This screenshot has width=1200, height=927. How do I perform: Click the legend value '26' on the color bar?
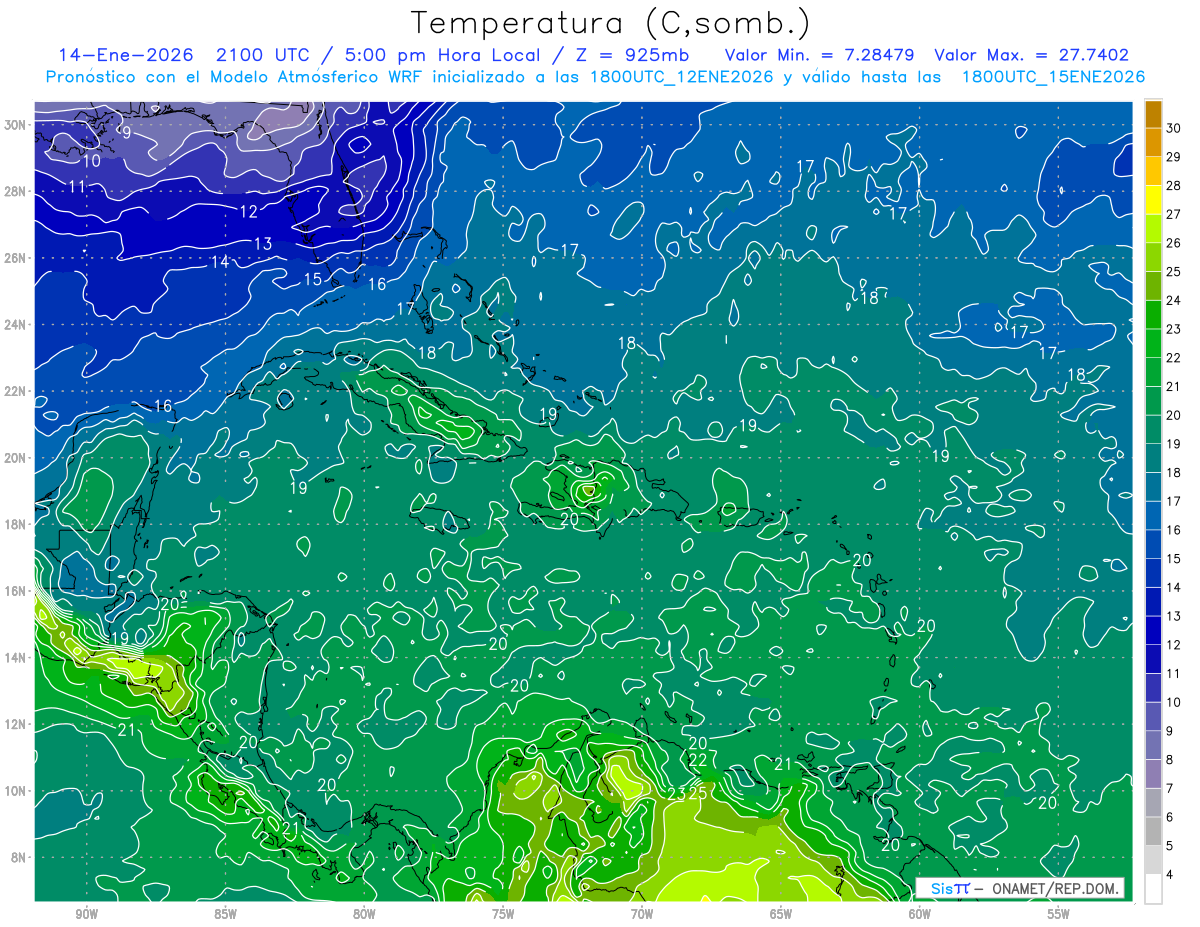1174,242
